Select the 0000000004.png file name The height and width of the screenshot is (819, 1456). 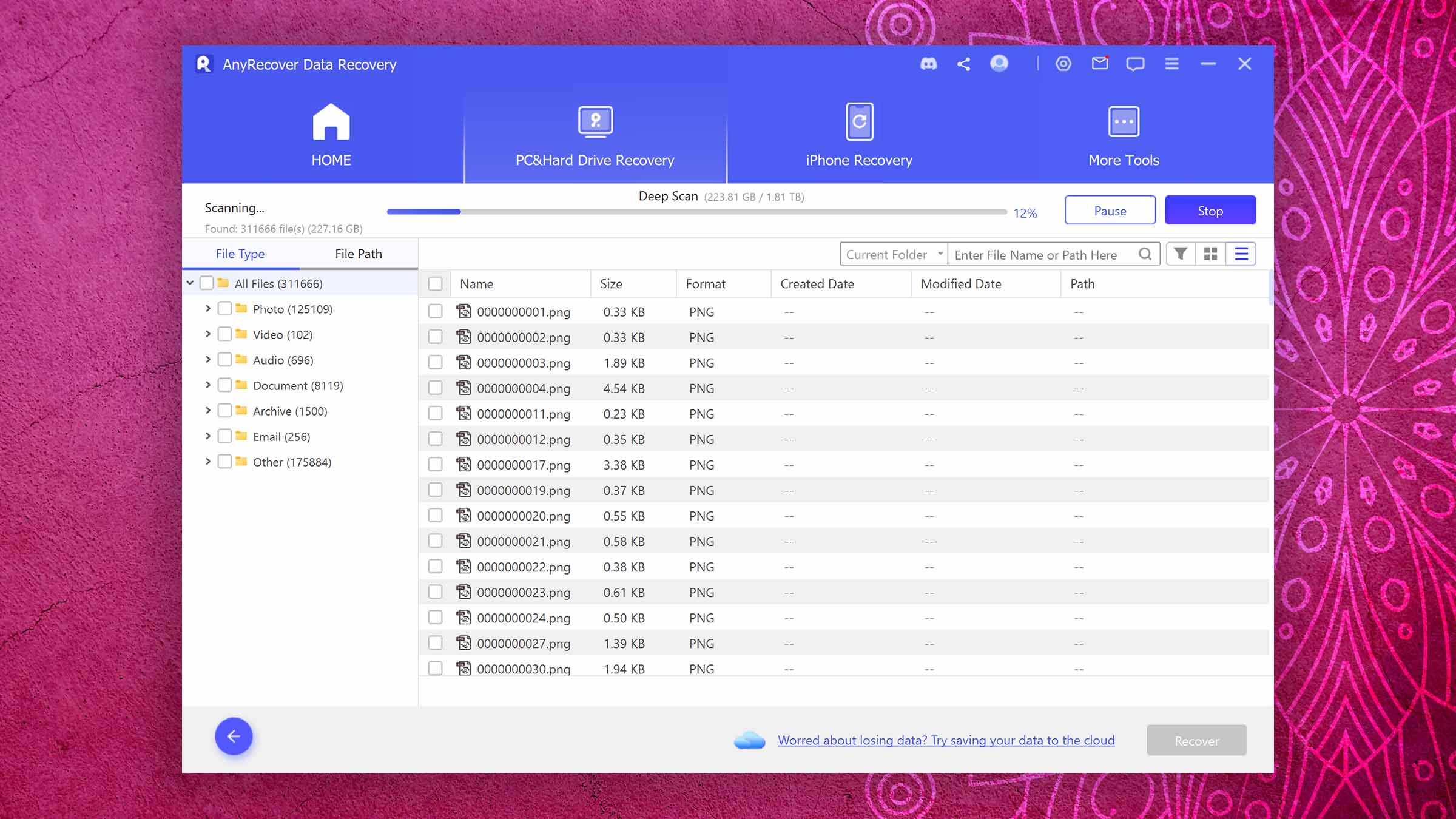coord(524,388)
